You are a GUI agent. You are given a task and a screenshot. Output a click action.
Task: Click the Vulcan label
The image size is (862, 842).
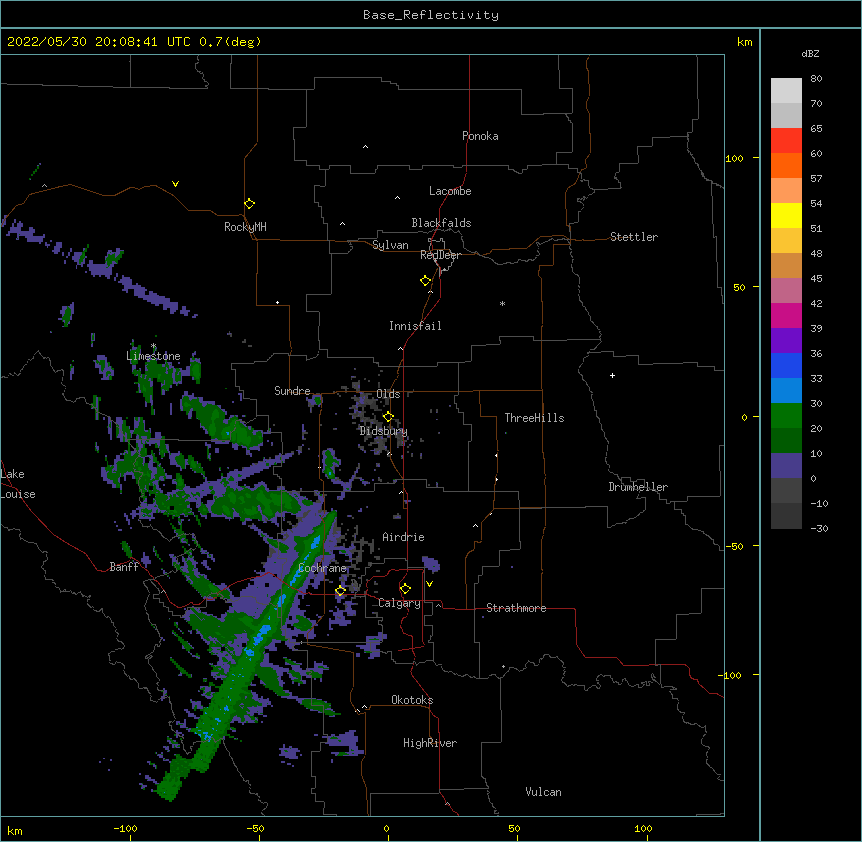coord(543,792)
